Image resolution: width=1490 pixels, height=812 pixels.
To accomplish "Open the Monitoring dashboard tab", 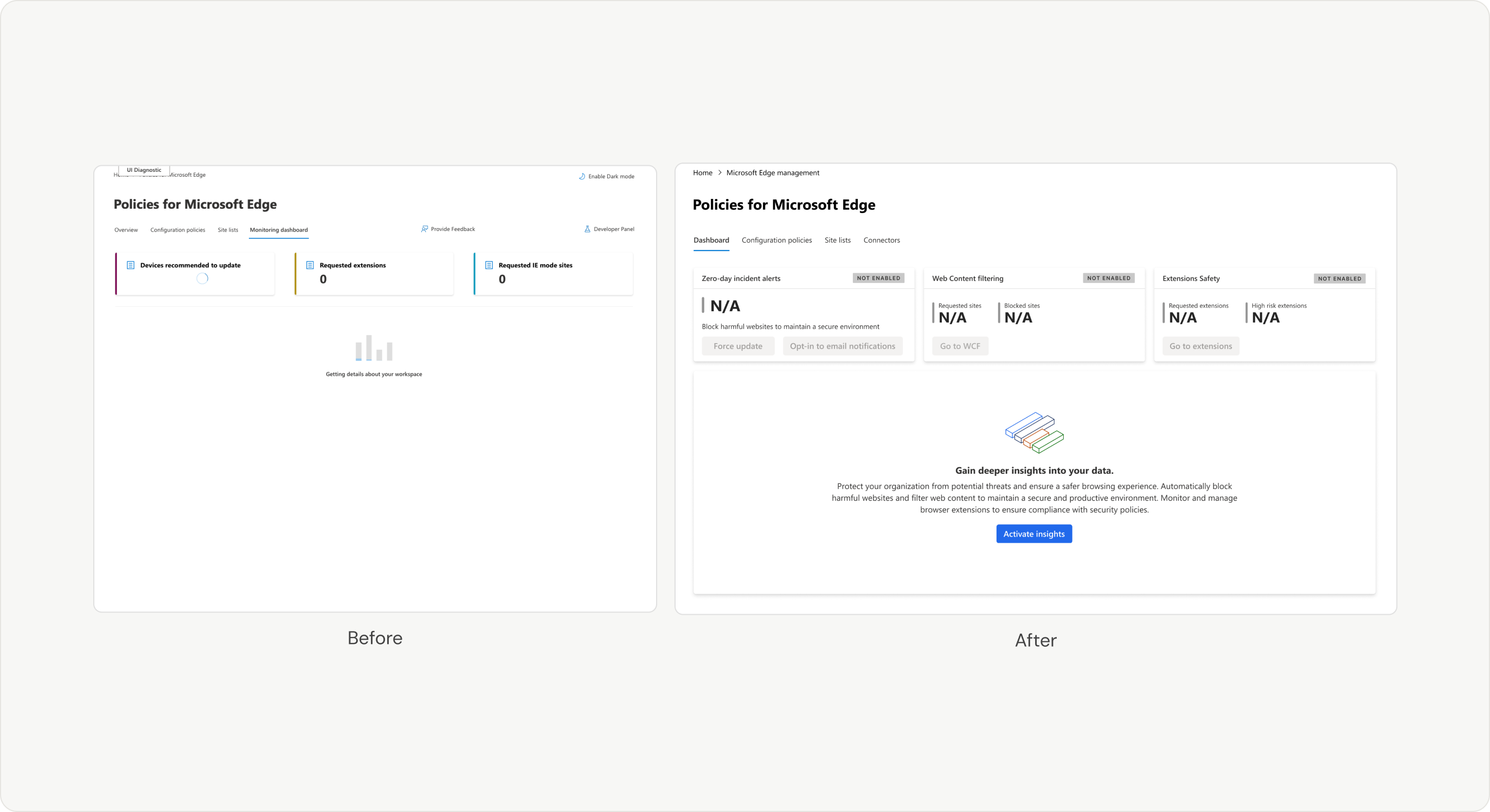I will click(279, 230).
